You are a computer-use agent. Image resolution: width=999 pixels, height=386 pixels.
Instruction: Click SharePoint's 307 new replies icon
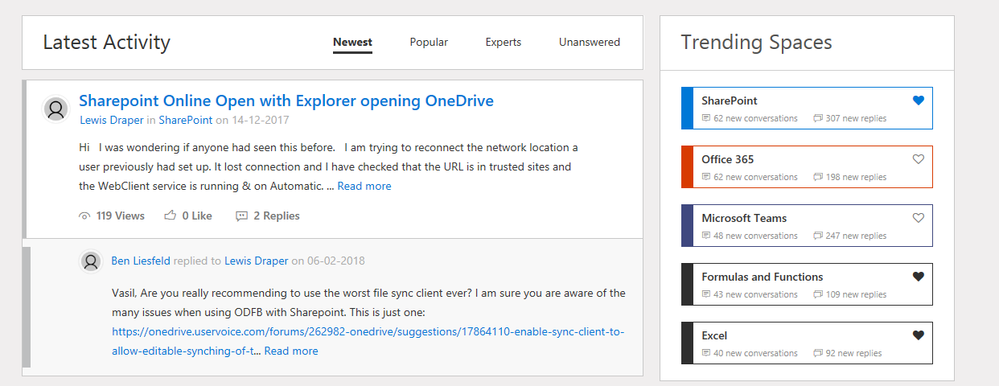818,118
